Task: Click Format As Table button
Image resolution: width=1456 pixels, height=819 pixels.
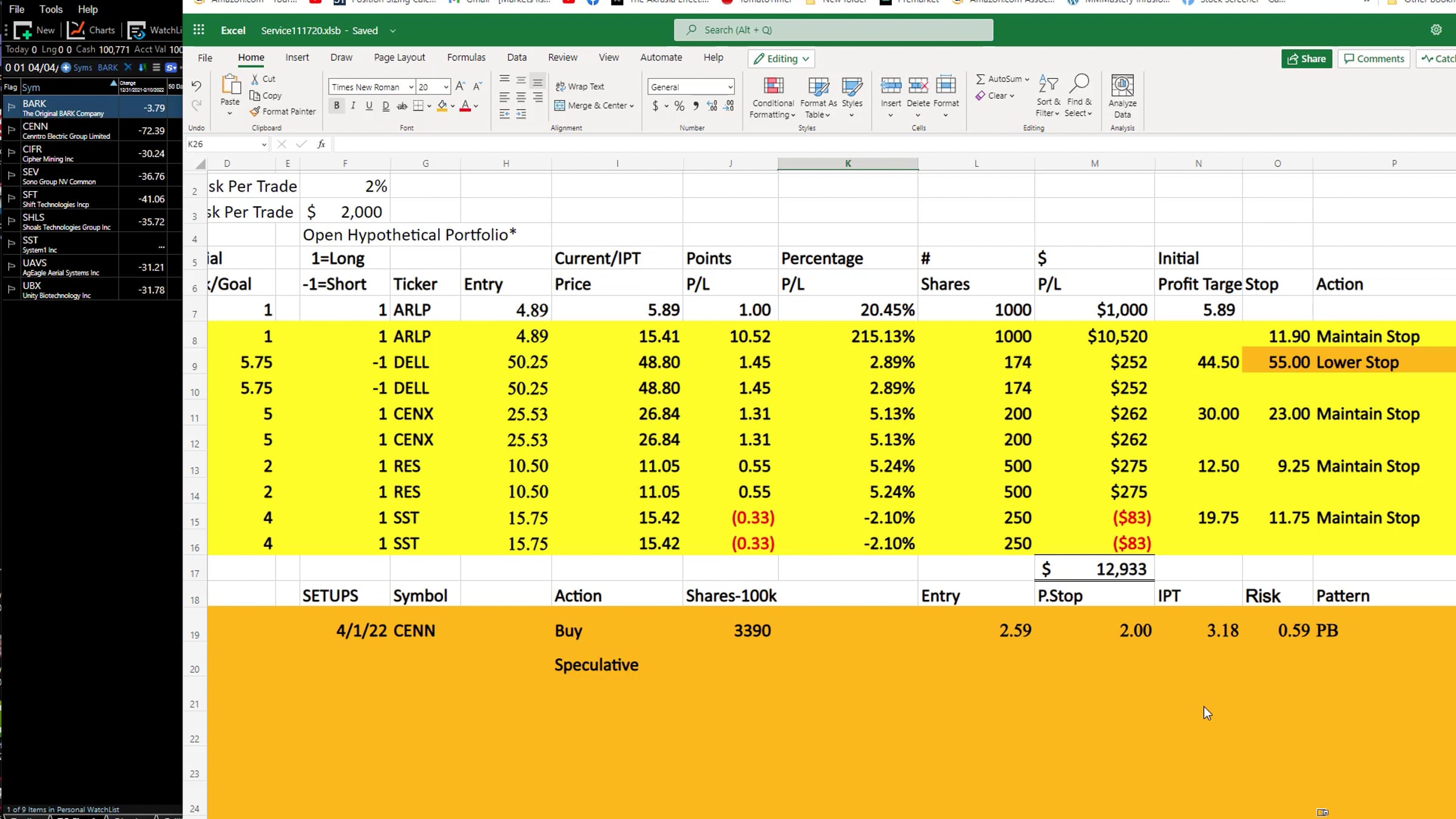Action: [818, 96]
